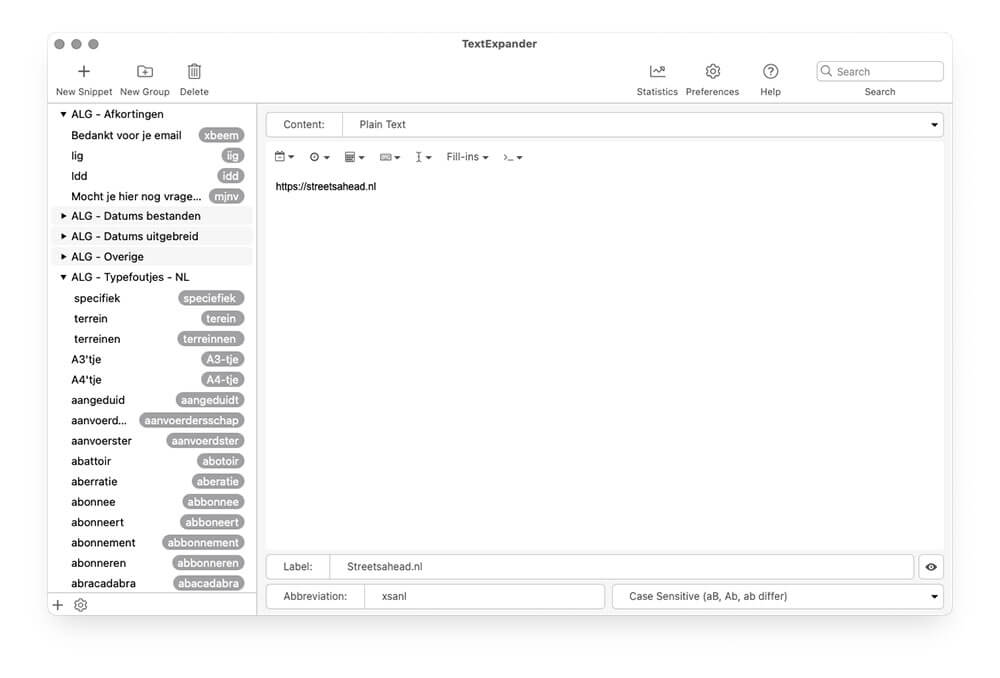
Task: Expand the ALG - Datums bestanden group
Action: (x=63, y=215)
